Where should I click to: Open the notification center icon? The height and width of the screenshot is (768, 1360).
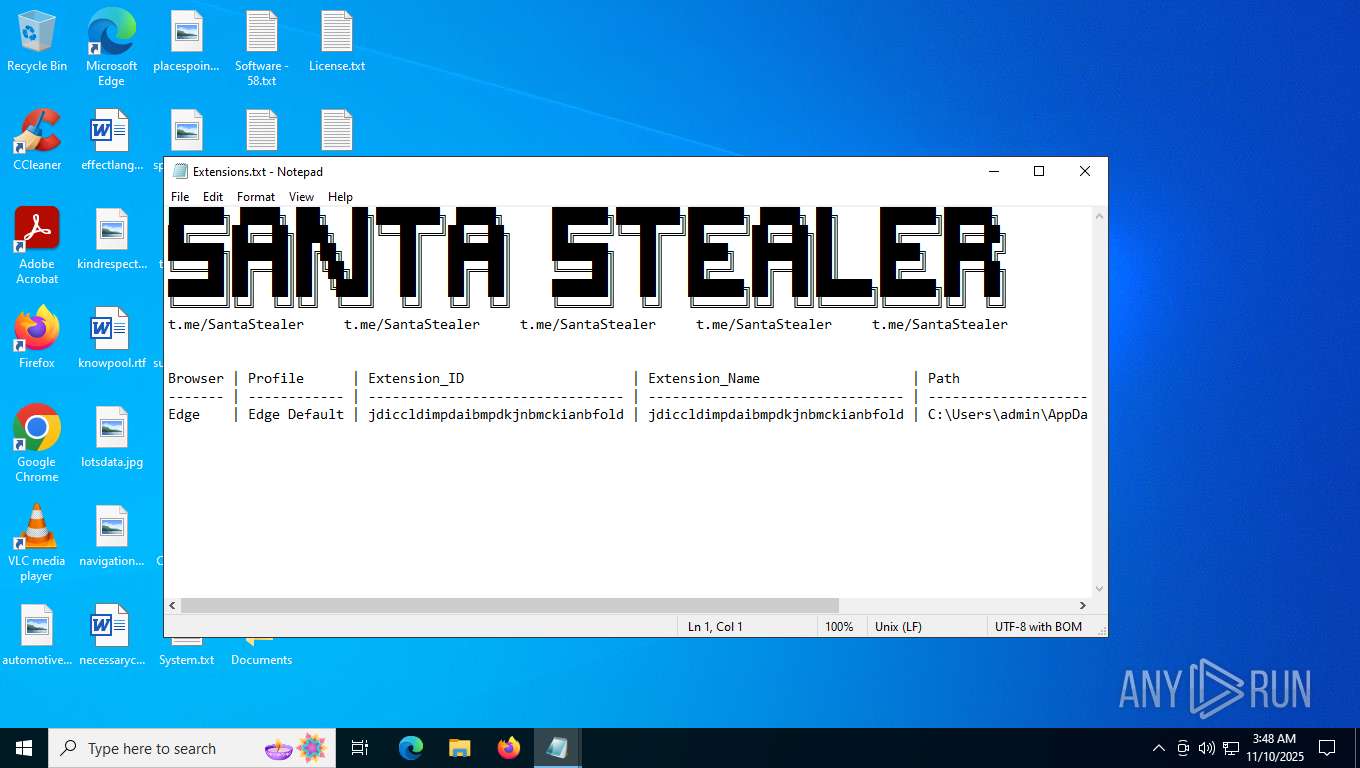[x=1327, y=748]
